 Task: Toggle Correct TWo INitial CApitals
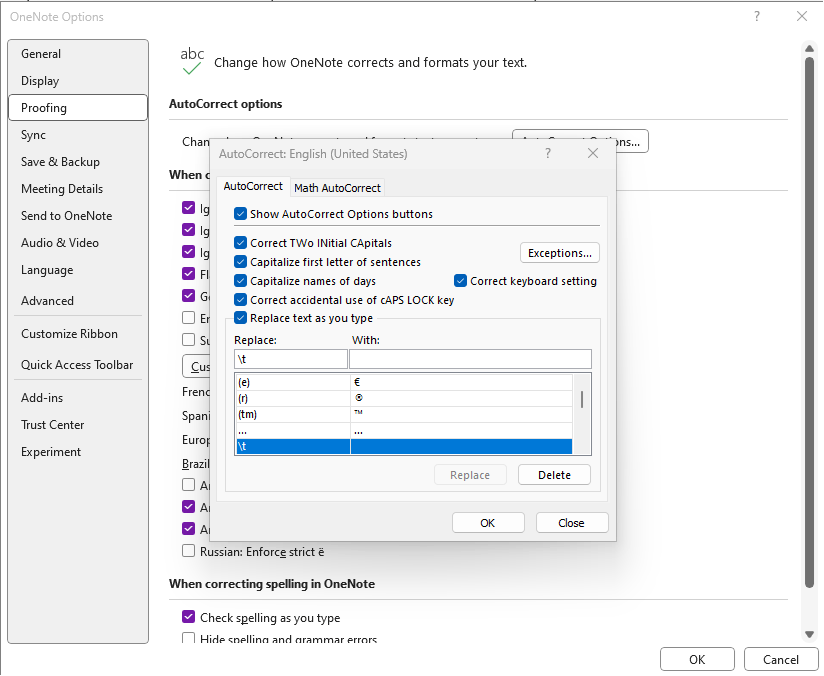tap(240, 242)
